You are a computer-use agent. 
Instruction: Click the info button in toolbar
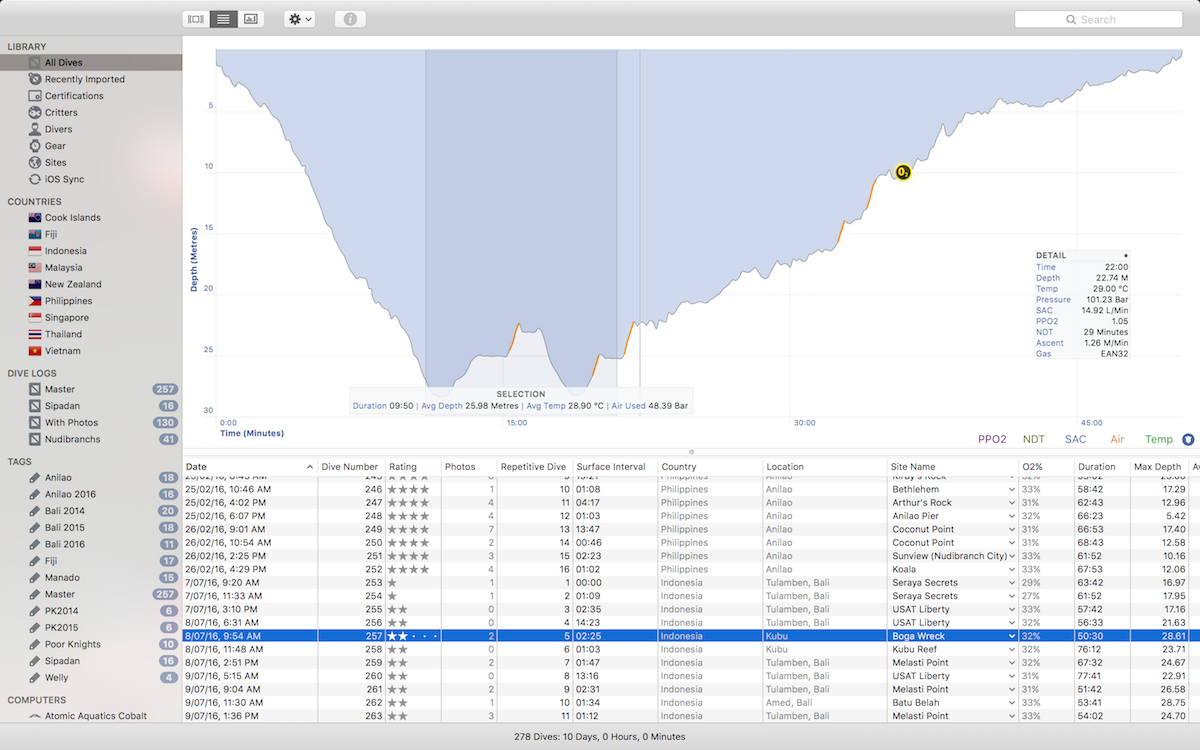point(350,19)
